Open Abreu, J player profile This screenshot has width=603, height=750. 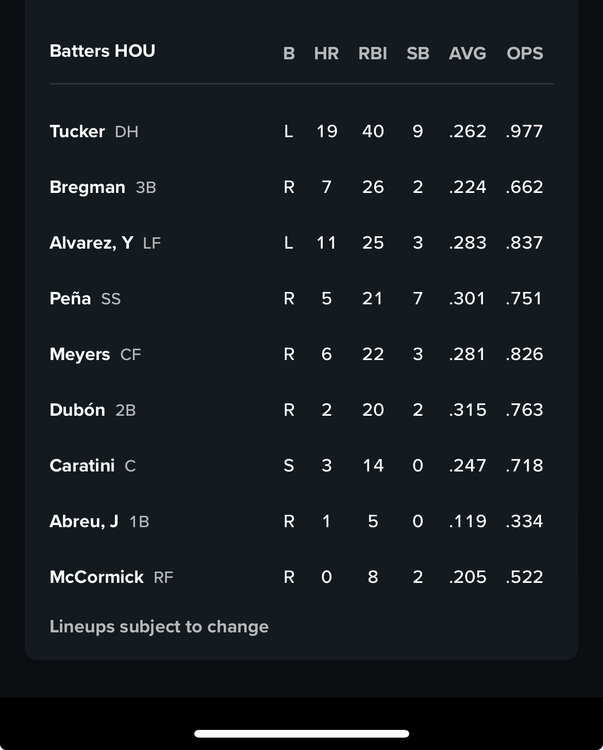(x=84, y=521)
